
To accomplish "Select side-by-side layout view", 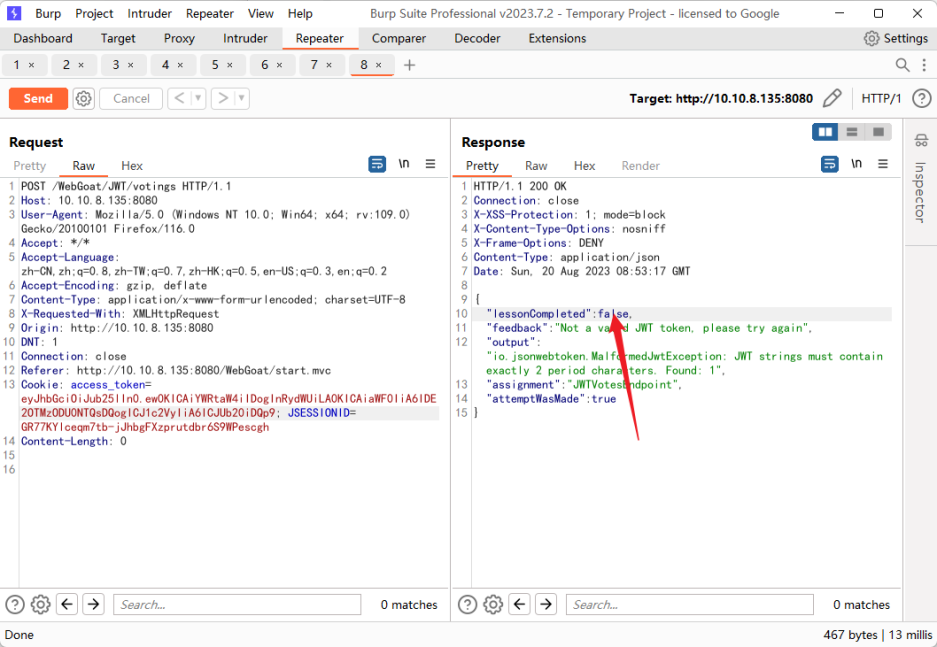I will pos(825,132).
